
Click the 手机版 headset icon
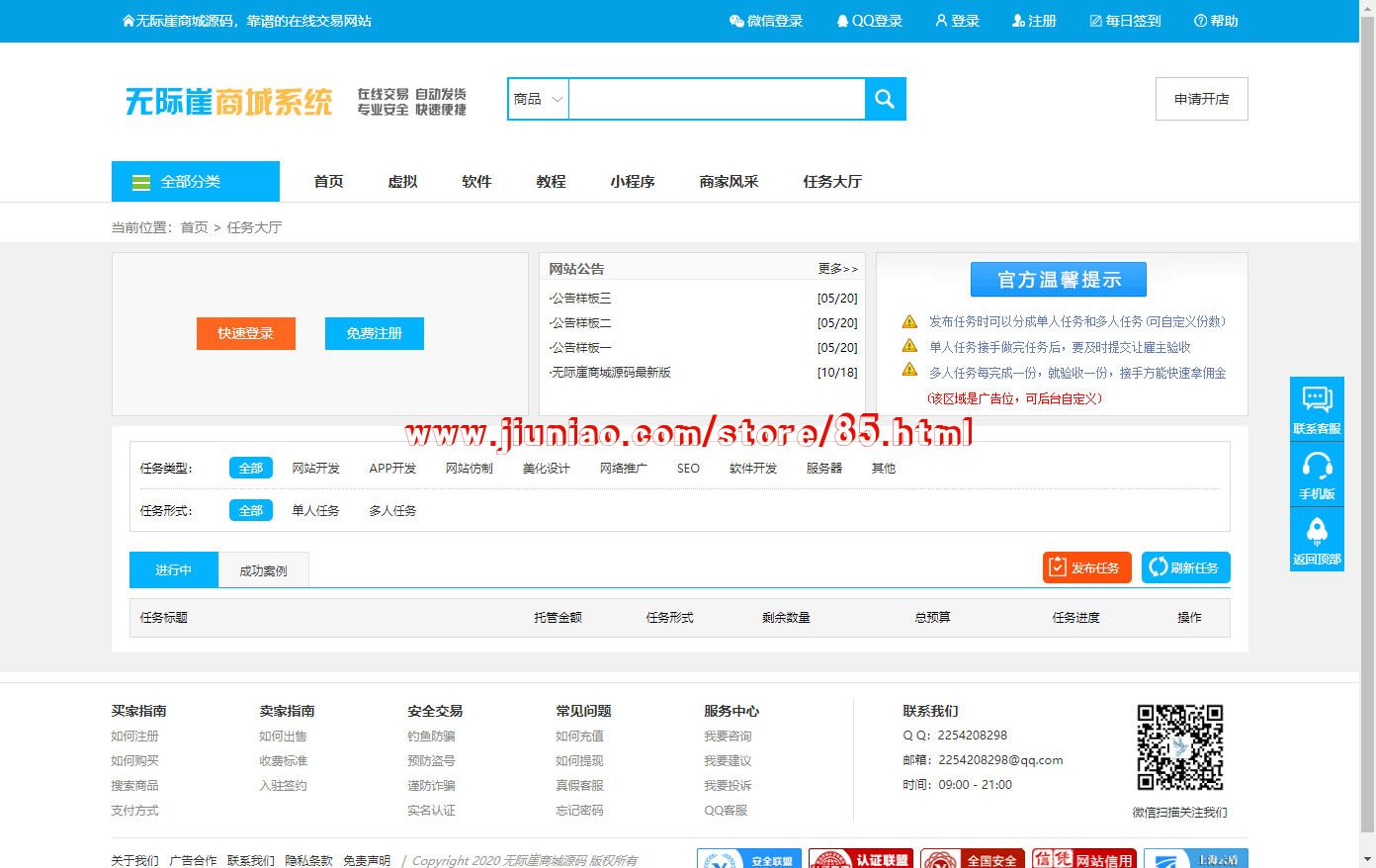1317,465
